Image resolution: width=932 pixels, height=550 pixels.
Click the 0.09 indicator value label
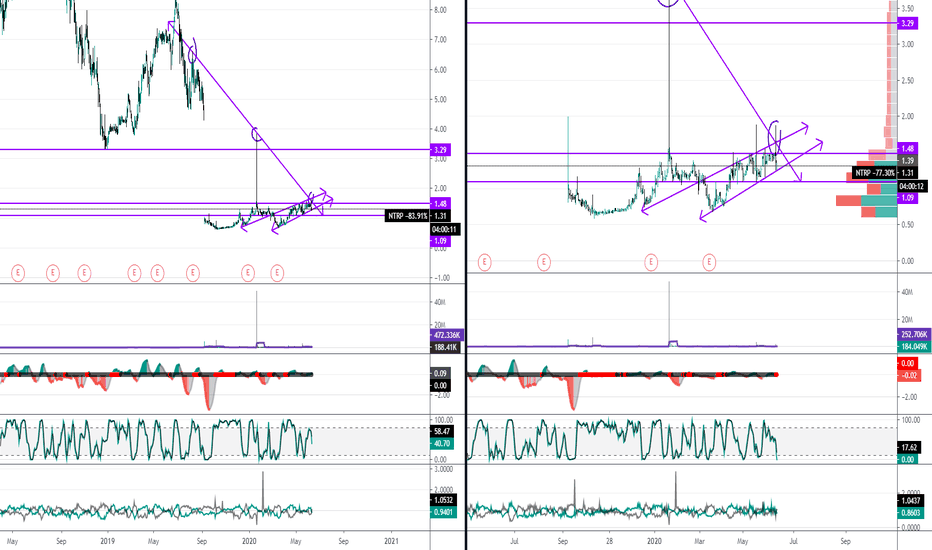(x=440, y=373)
